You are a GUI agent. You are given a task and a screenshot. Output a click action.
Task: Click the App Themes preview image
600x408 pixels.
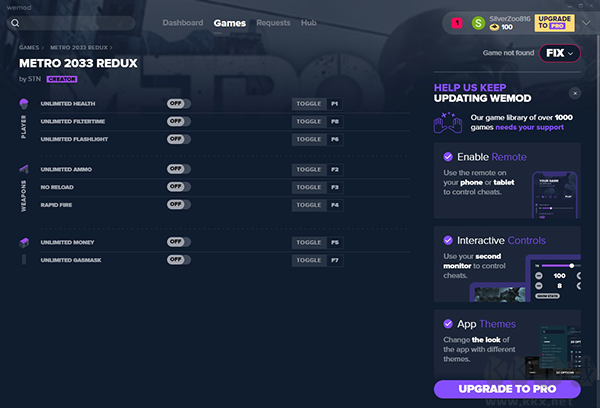[553, 351]
